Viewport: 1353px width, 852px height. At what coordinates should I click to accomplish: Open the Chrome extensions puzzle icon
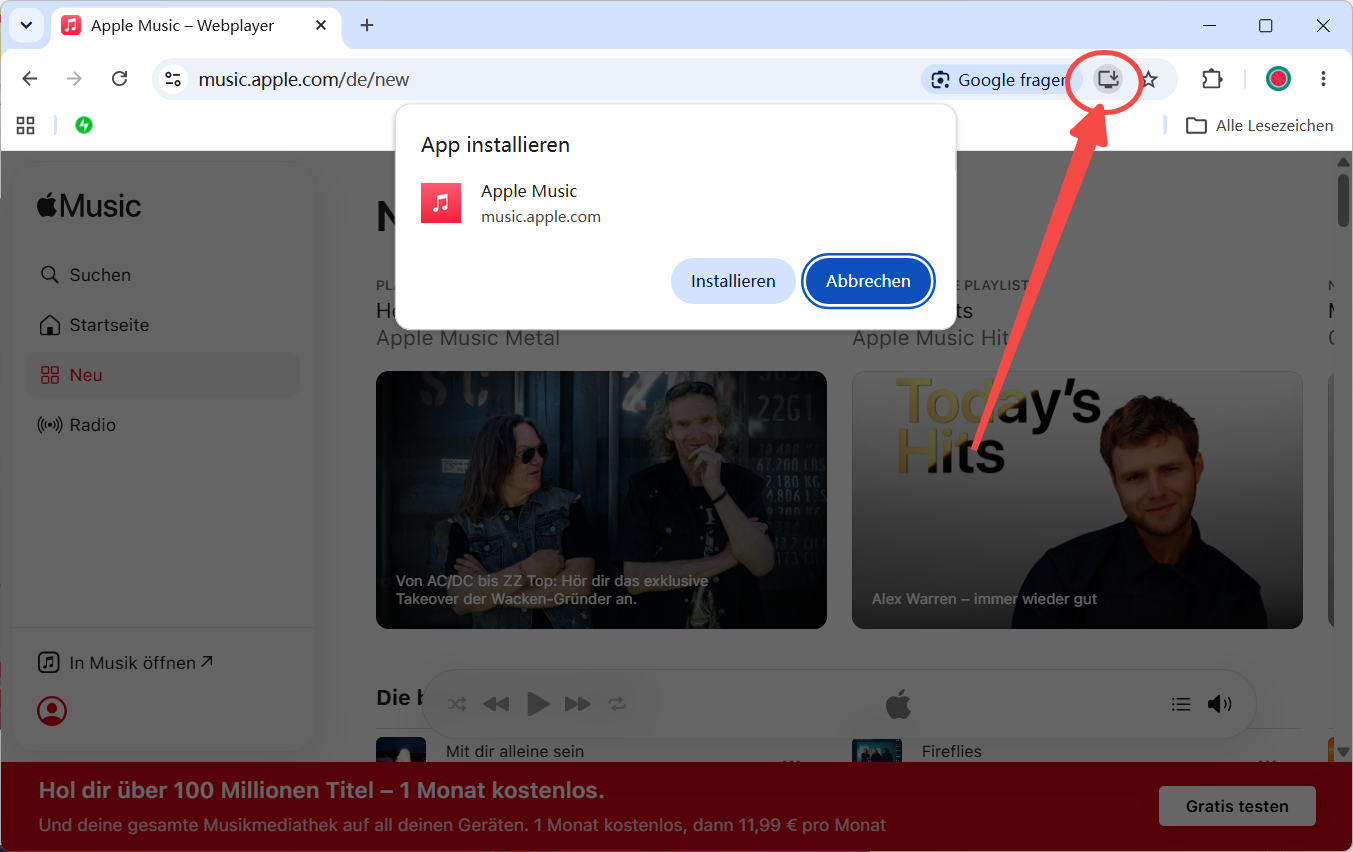pos(1212,79)
